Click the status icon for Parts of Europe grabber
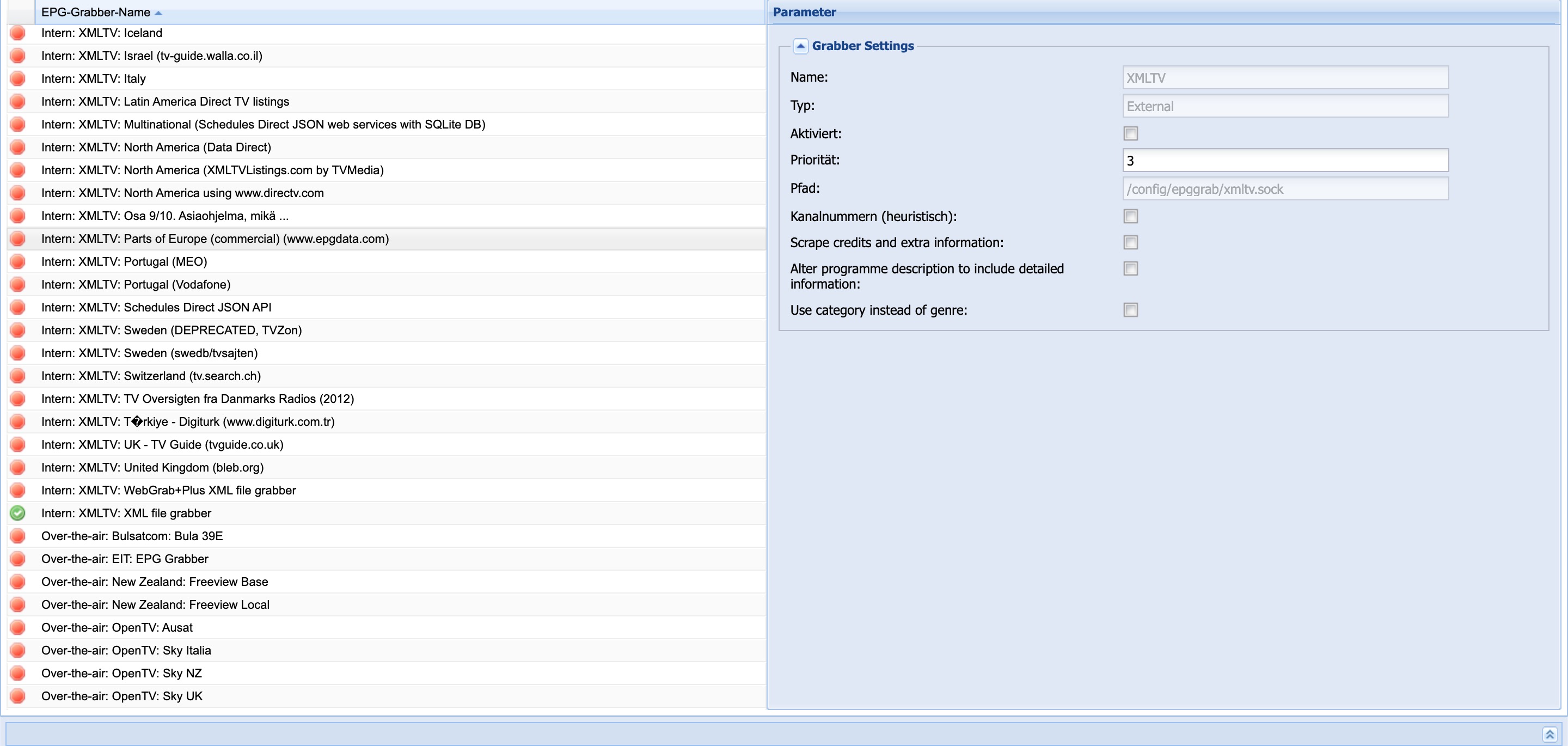Image resolution: width=1568 pixels, height=746 pixels. [17, 239]
